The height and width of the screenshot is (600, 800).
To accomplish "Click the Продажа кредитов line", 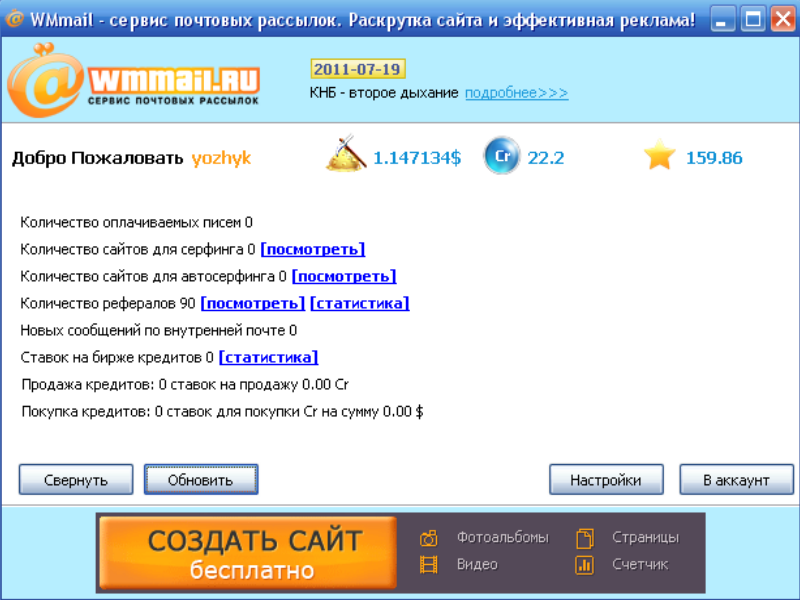I will (x=185, y=384).
